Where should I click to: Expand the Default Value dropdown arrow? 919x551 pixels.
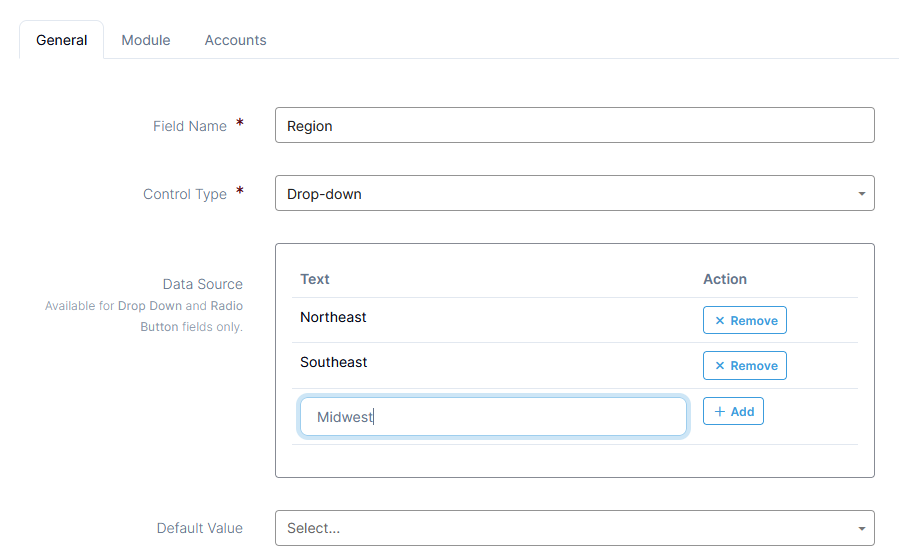[x=862, y=529]
